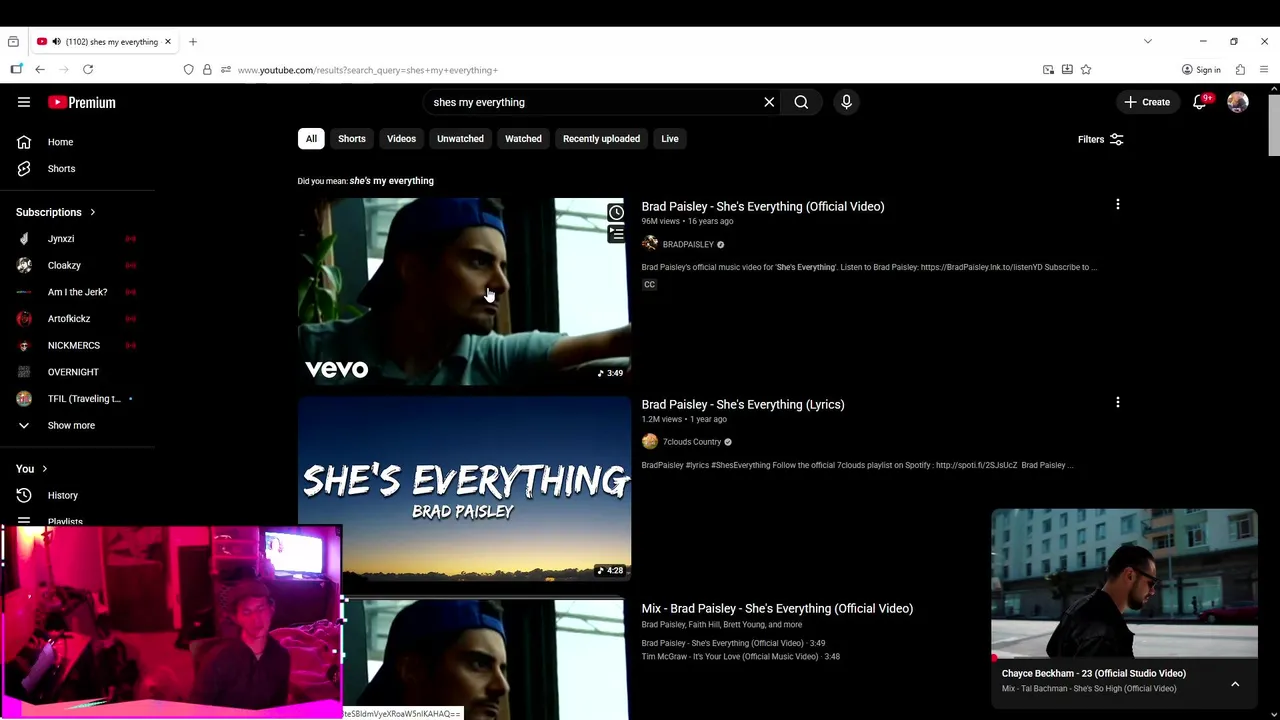Open site security shield icon

[x=188, y=70]
